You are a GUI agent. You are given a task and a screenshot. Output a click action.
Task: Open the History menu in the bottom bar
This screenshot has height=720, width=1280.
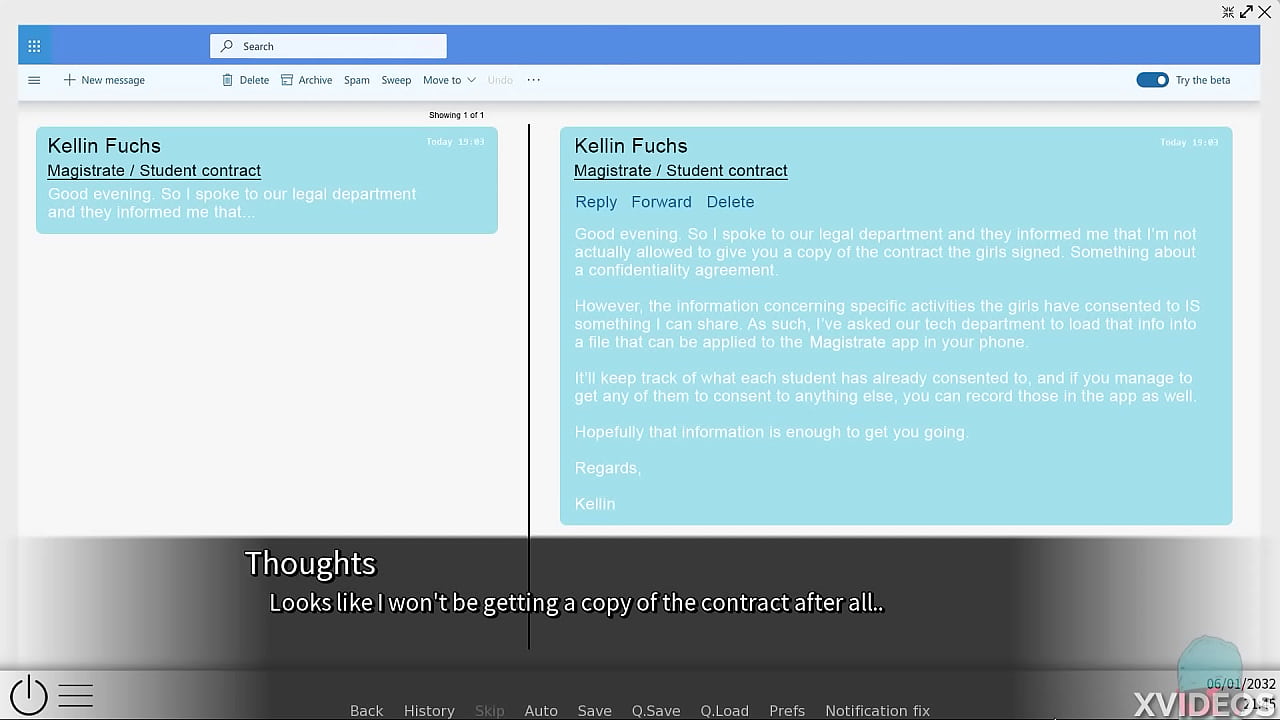click(429, 711)
